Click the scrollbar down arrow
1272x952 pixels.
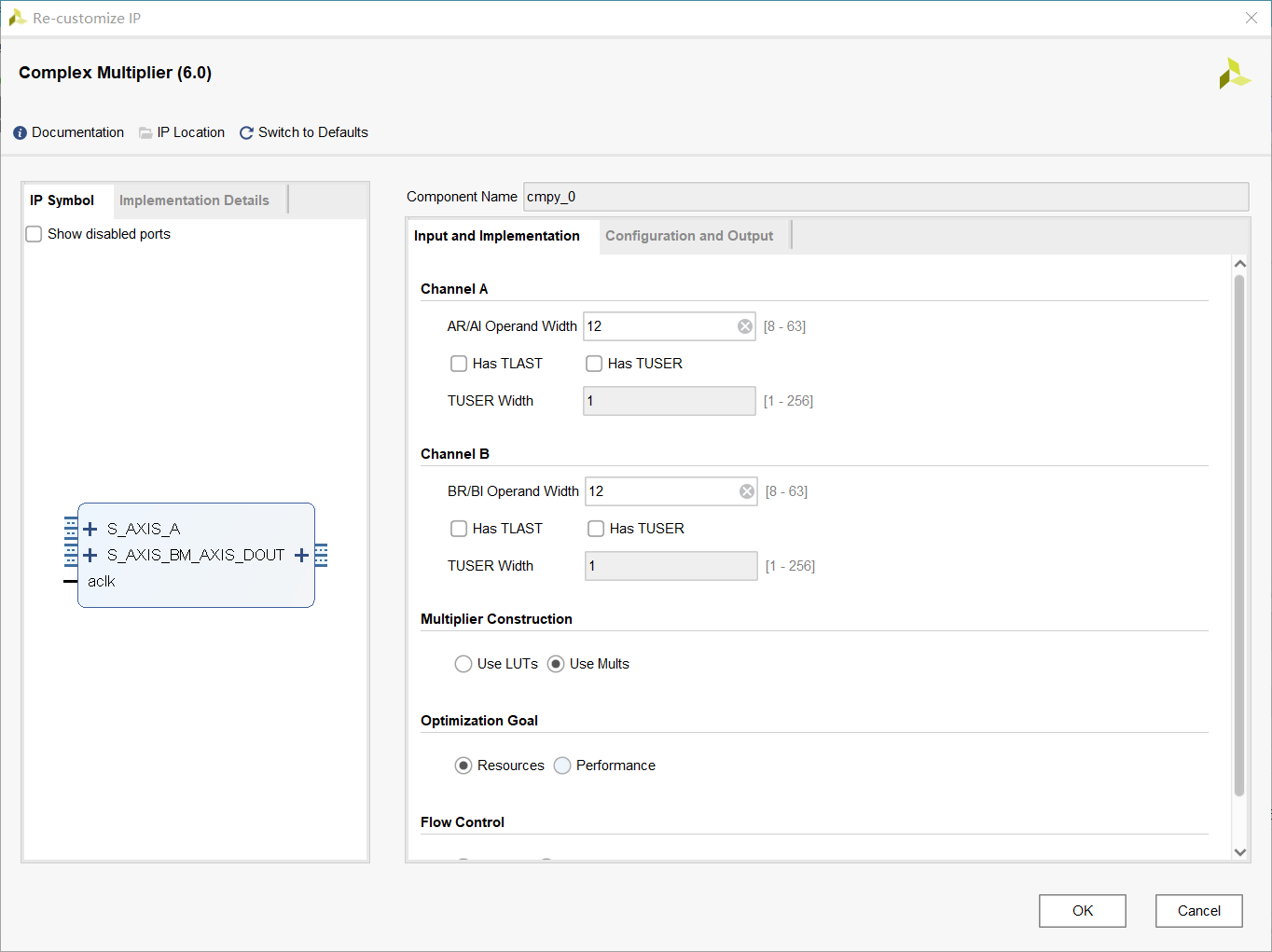[x=1240, y=851]
